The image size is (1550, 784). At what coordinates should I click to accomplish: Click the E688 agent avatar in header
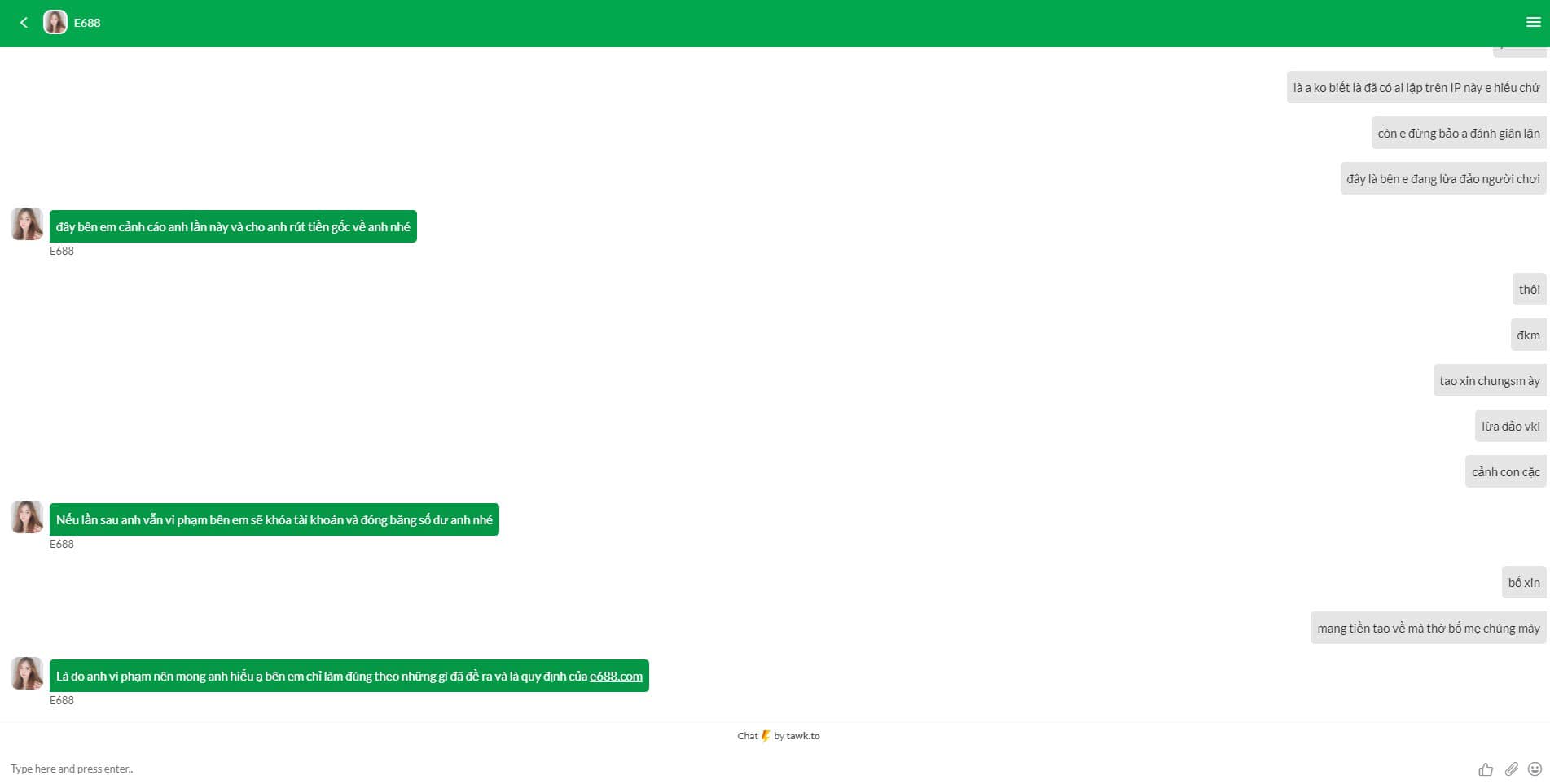pos(55,23)
